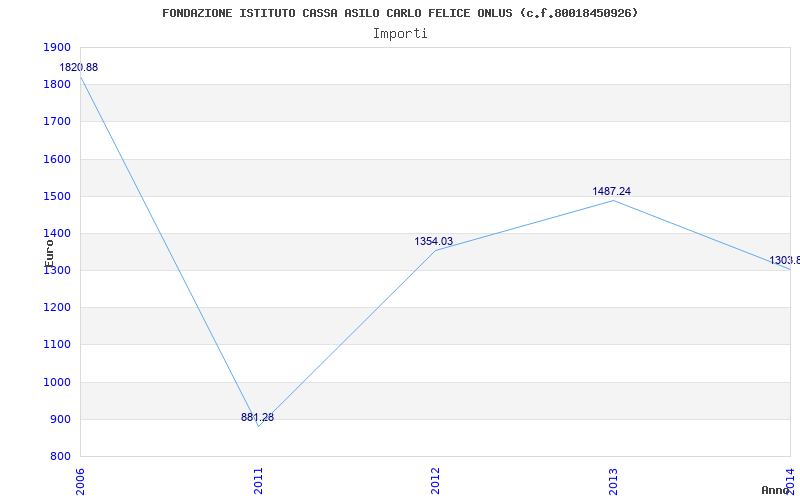Viewport: 800px width, 500px height.
Task: Click the 1900 y-axis tick label
Action: point(57,47)
